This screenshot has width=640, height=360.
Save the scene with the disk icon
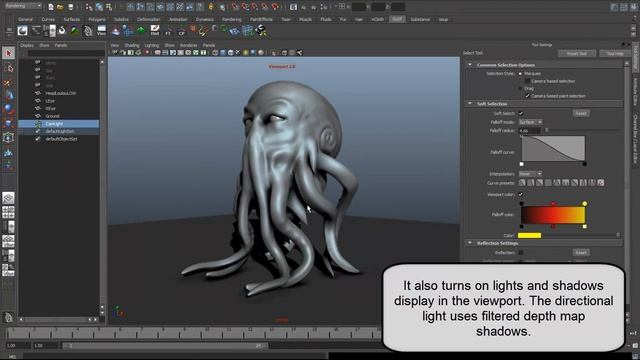pos(70,7)
